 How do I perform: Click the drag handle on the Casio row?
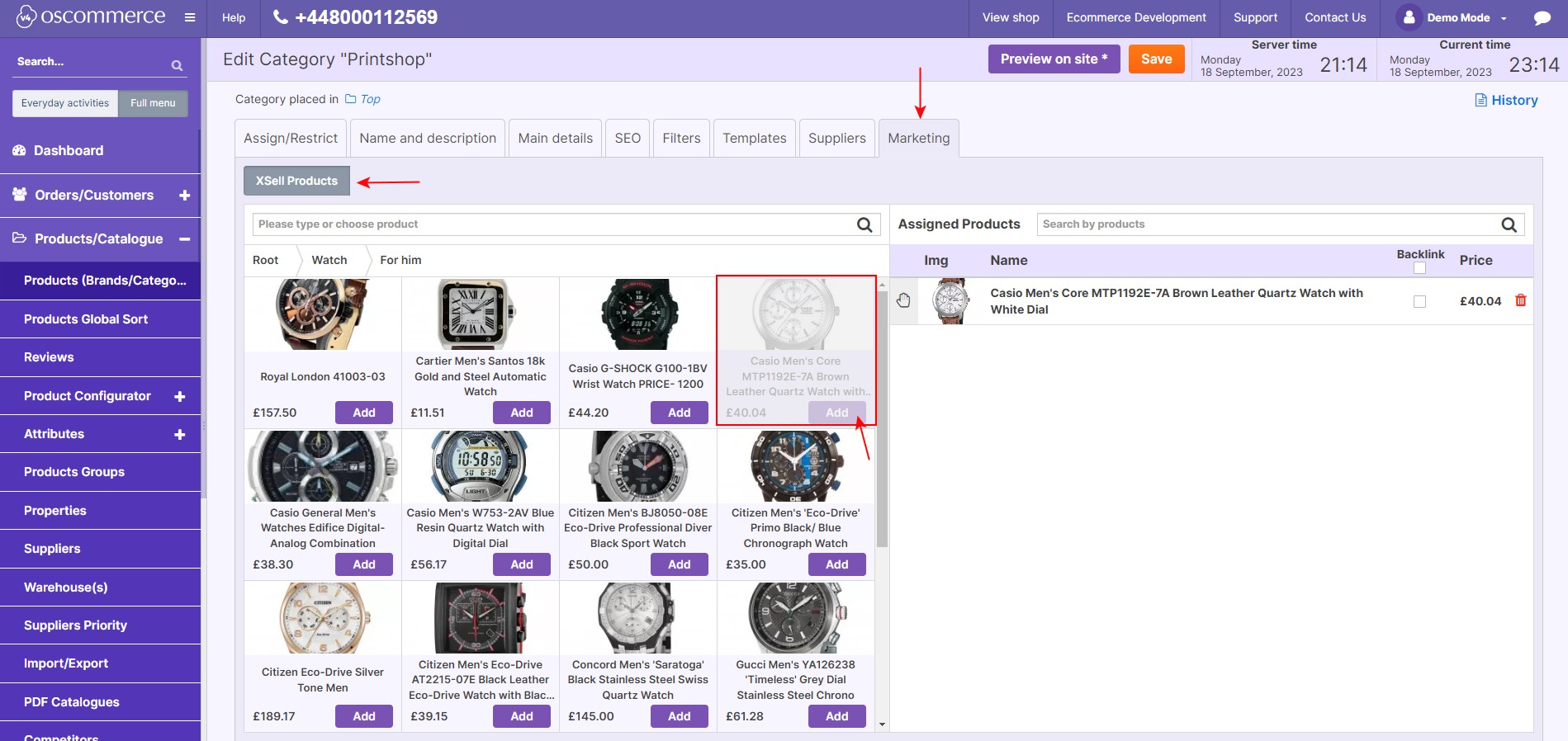903,300
